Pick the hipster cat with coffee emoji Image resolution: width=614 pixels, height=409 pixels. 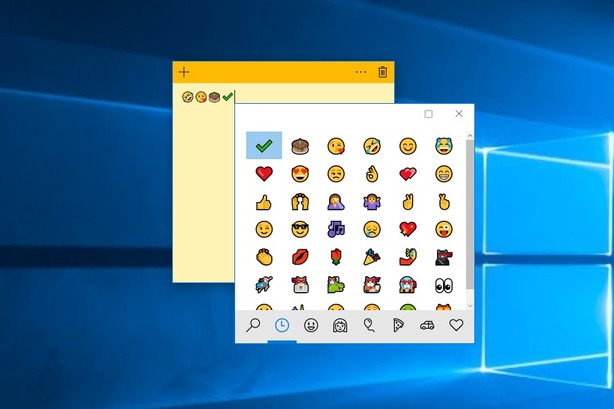pos(372,285)
